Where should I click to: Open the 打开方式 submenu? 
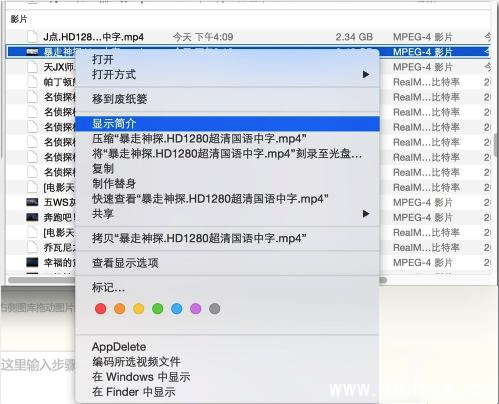[227, 74]
